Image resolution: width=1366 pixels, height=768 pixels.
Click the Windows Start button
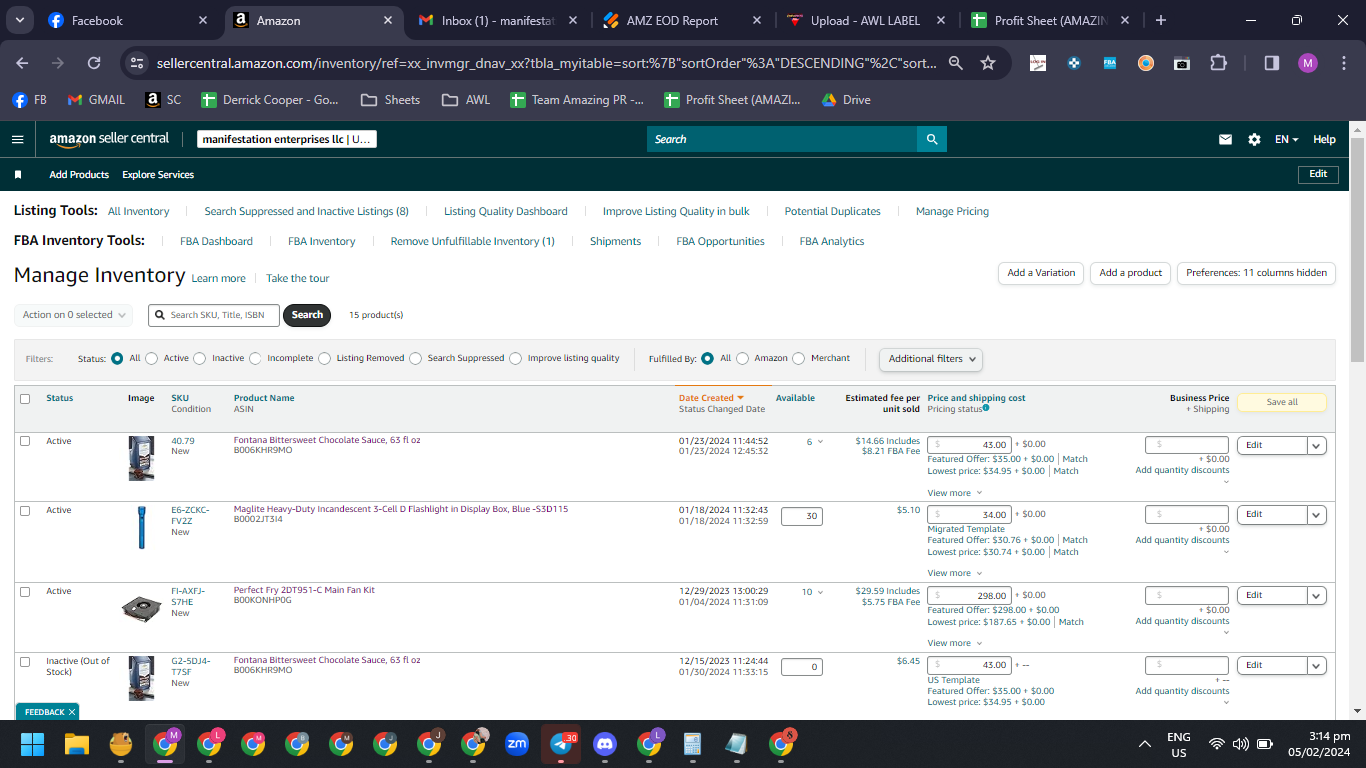[33, 744]
